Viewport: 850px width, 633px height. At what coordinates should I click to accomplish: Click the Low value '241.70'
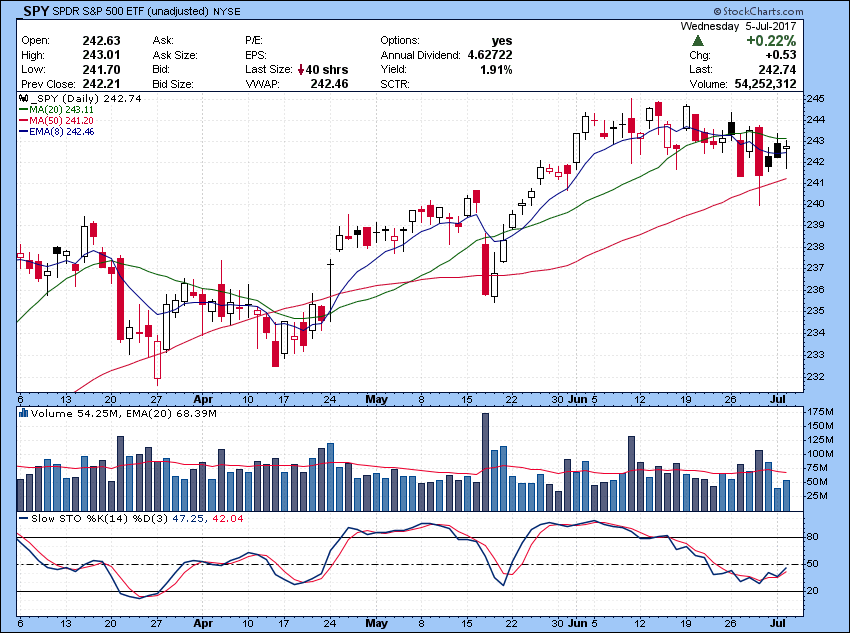click(x=101, y=69)
